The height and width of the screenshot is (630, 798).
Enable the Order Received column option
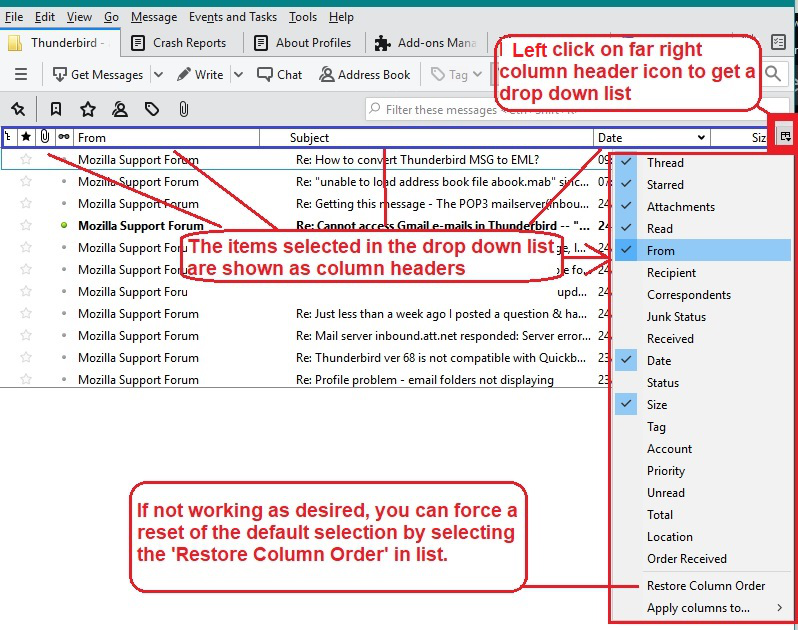point(703,559)
